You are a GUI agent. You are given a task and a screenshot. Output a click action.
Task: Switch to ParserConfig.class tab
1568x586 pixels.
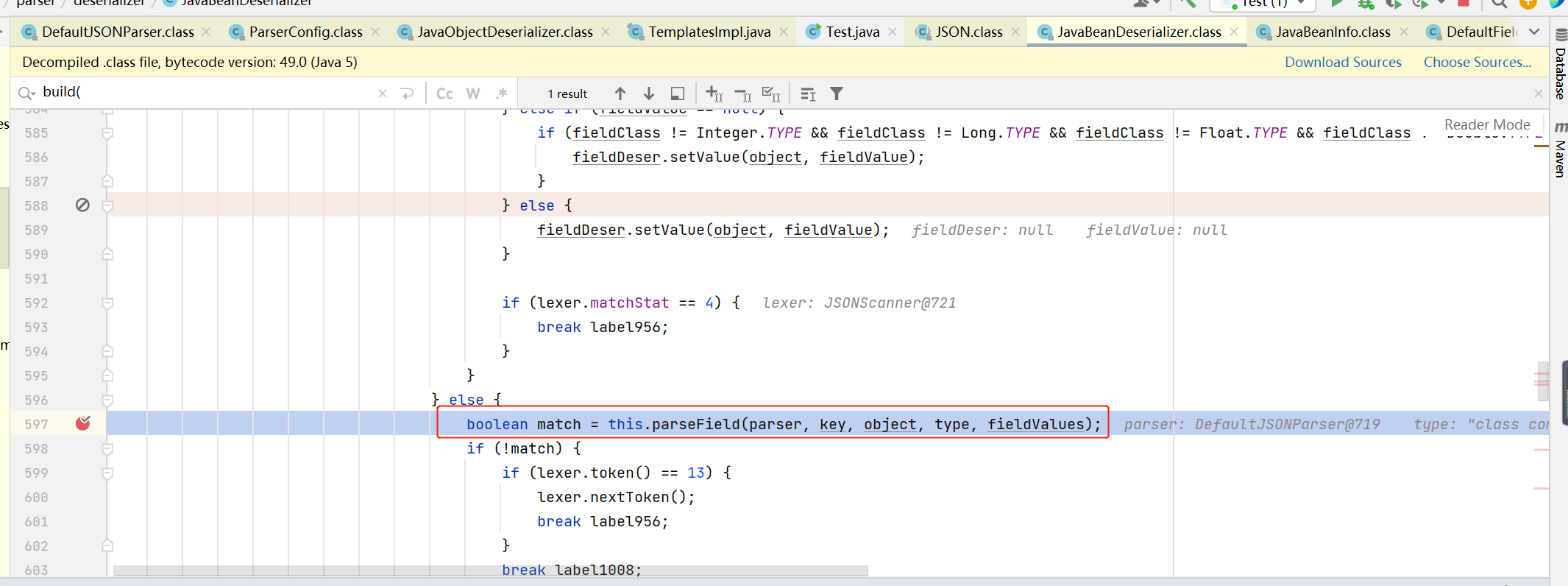(x=305, y=32)
